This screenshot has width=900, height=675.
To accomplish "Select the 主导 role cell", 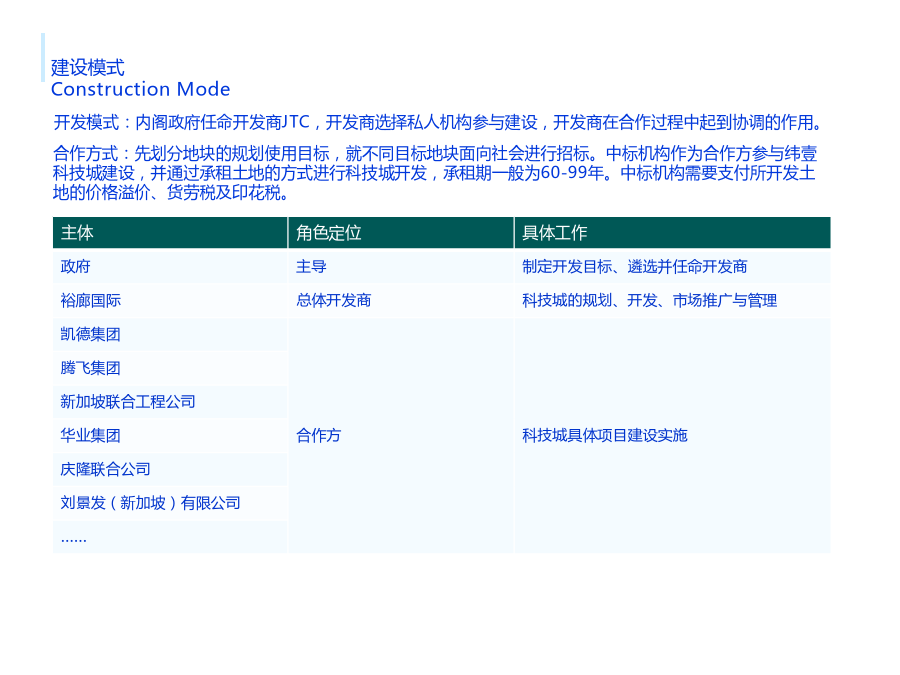I will [401, 266].
